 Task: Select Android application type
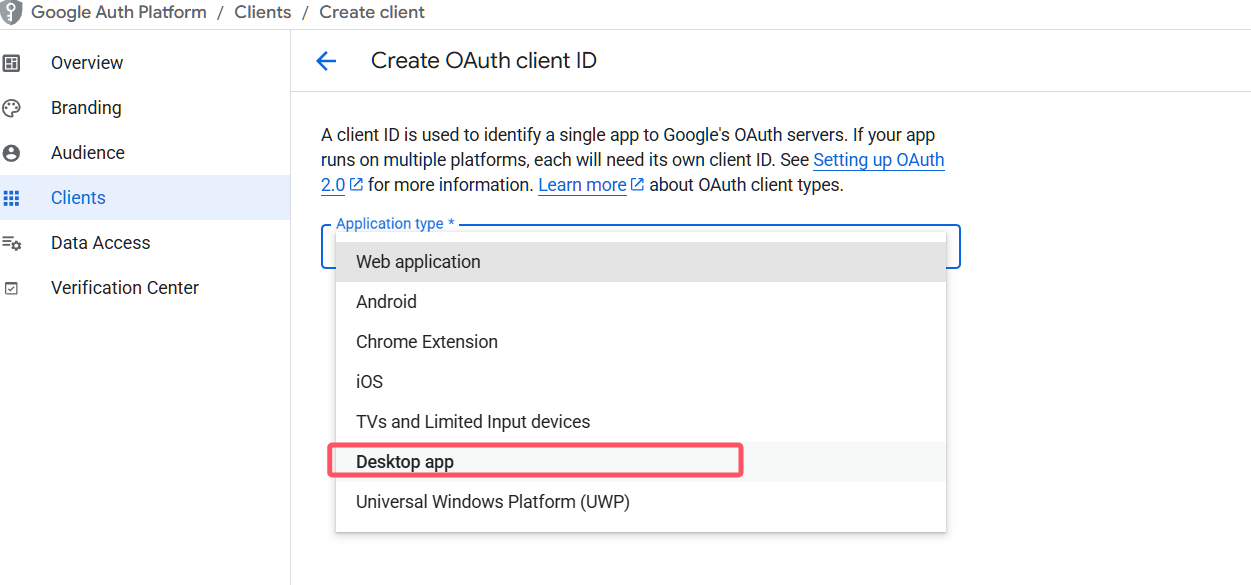click(x=641, y=302)
